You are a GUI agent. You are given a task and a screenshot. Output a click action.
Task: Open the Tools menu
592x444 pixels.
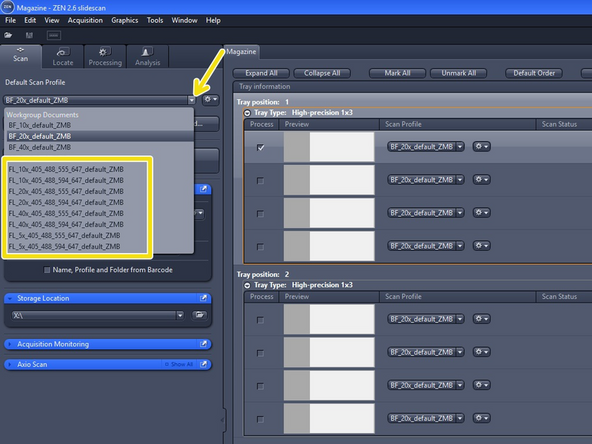(155, 20)
